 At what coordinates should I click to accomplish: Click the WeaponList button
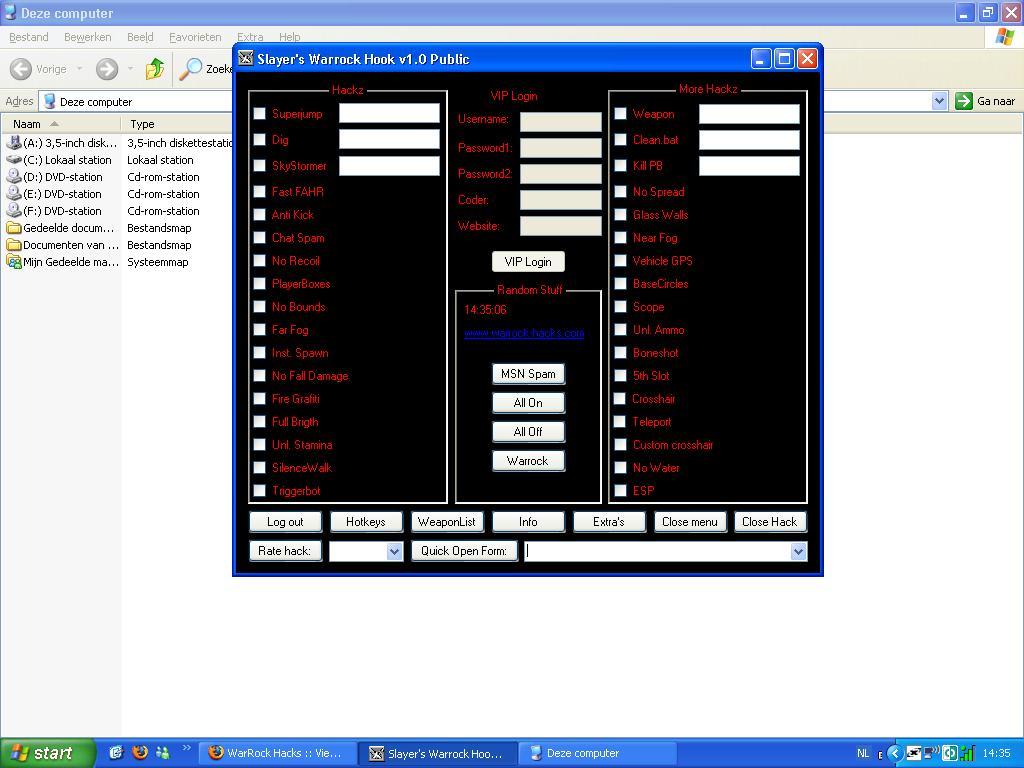(x=447, y=521)
